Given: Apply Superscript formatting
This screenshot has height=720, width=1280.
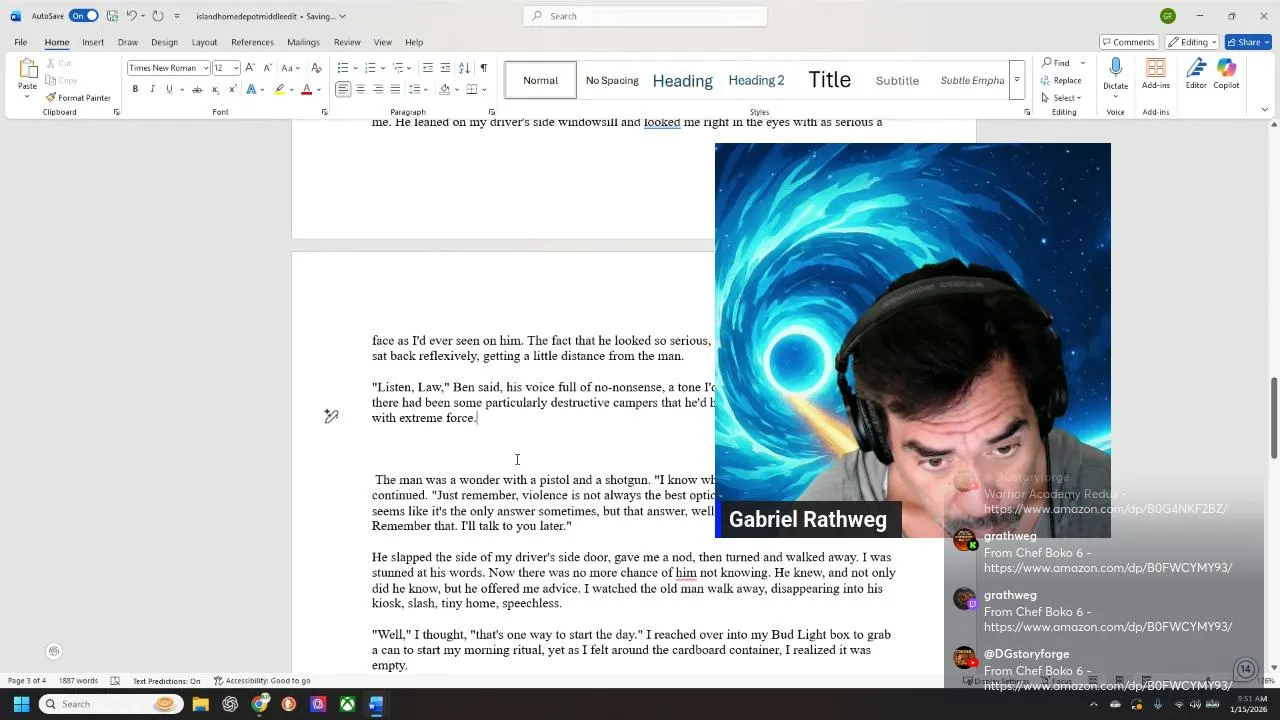Looking at the screenshot, I should pos(231,89).
